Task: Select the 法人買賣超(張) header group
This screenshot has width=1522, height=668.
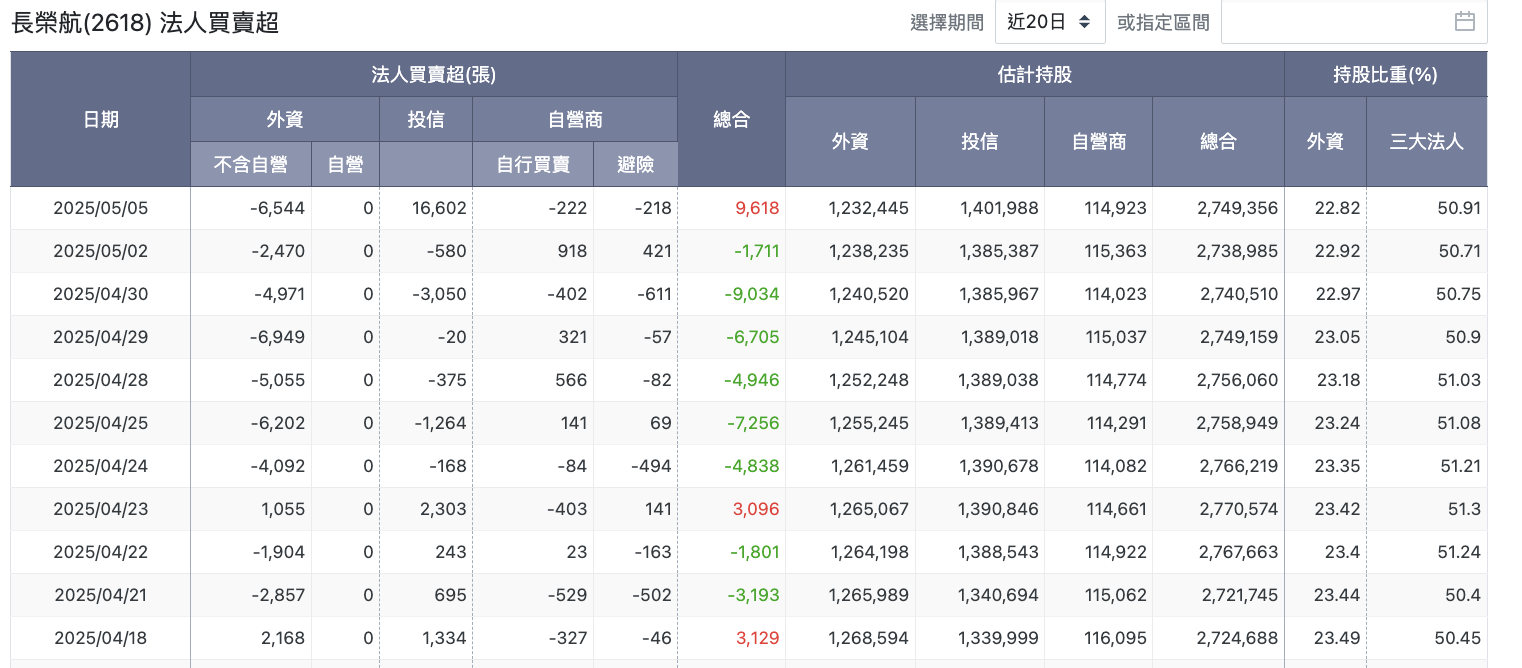Action: [x=434, y=74]
